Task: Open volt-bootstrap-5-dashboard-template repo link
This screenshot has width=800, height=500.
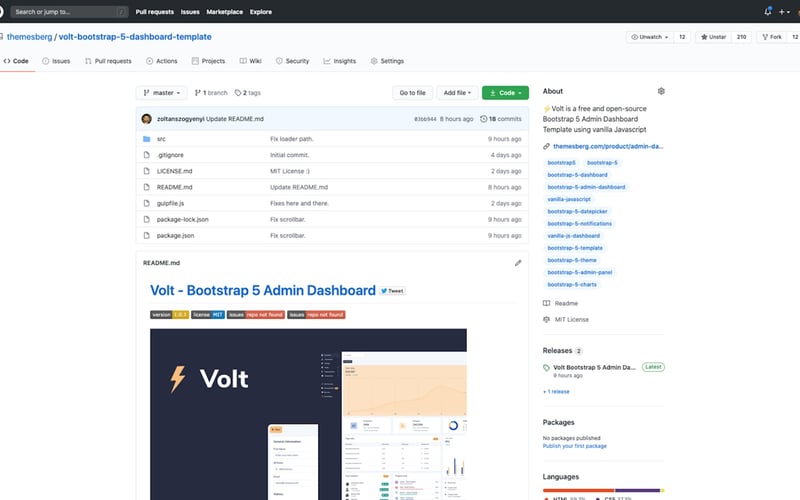Action: click(135, 37)
